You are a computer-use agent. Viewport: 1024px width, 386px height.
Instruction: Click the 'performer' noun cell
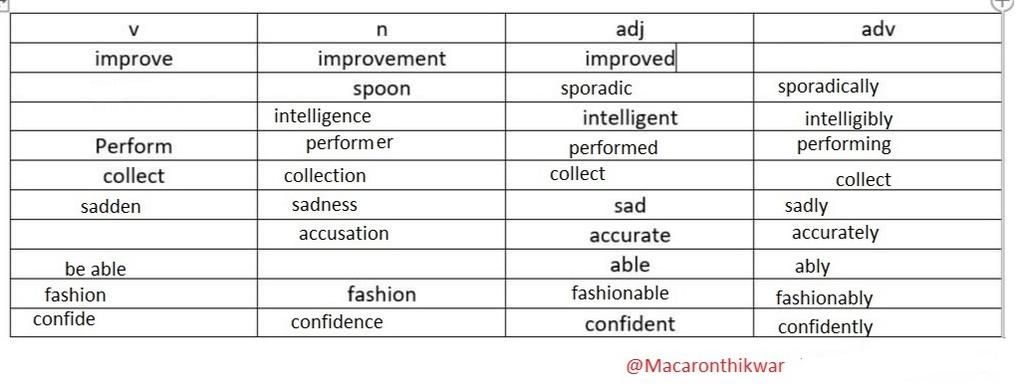point(381,146)
